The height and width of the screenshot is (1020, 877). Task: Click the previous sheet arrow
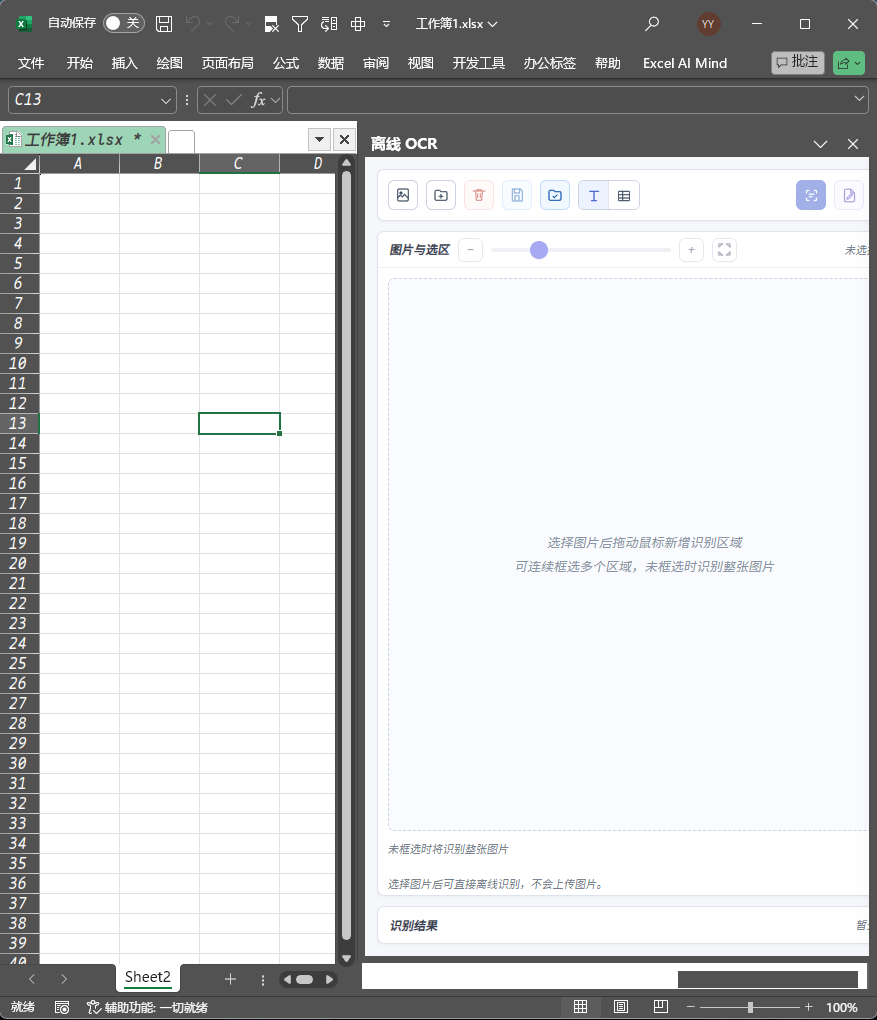[x=32, y=979]
